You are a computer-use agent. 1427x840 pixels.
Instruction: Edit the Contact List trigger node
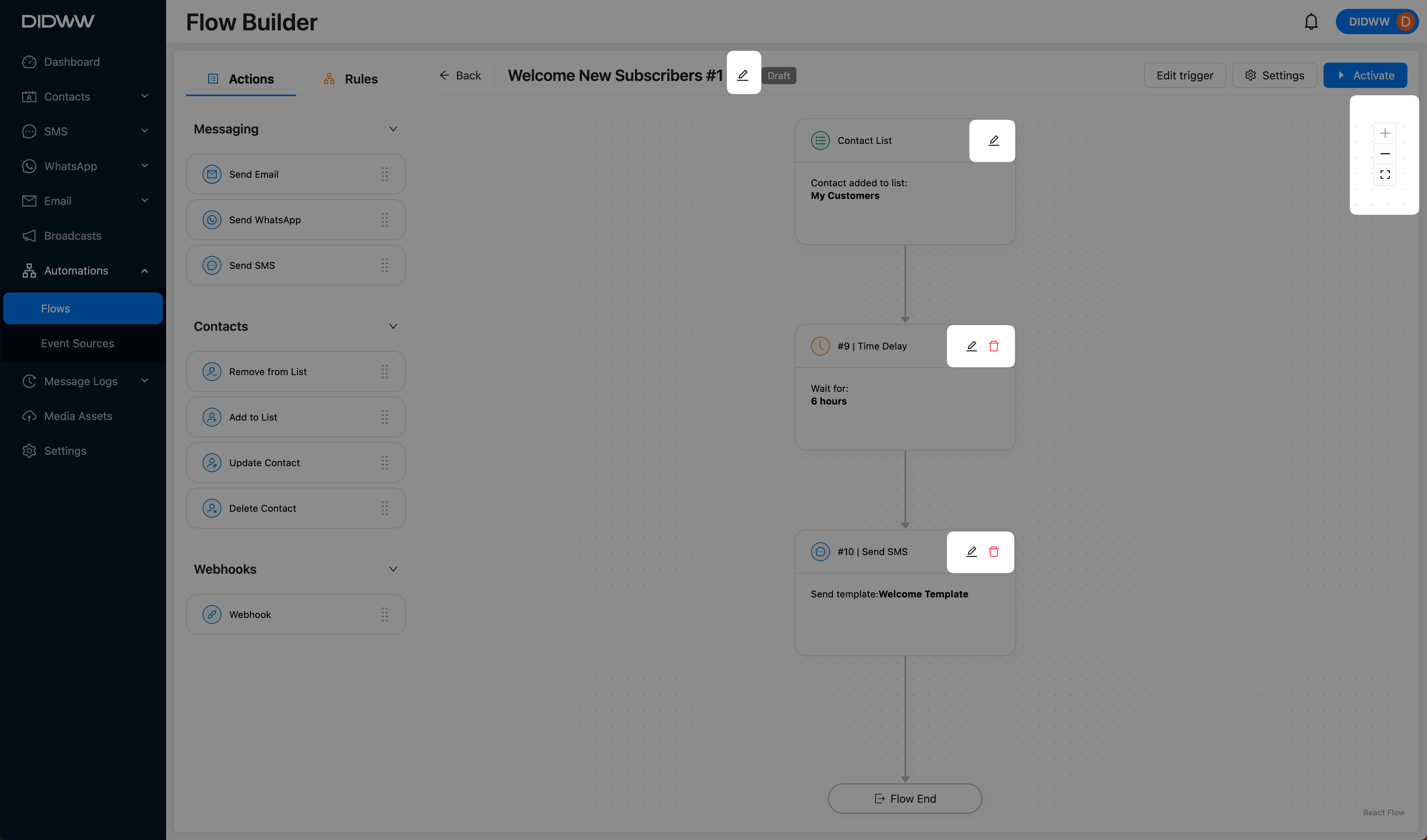[x=993, y=140]
